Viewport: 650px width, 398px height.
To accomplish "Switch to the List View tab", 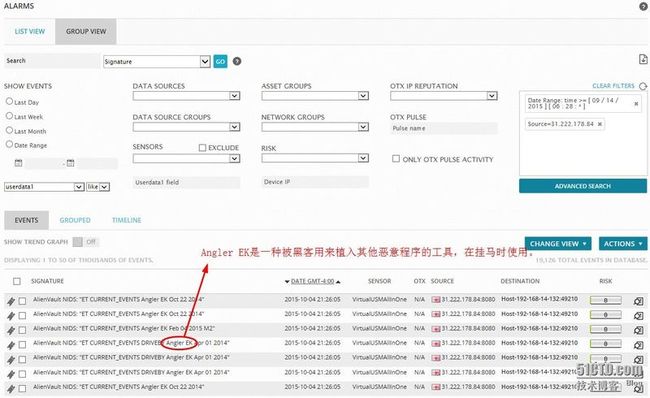I will 29,32.
